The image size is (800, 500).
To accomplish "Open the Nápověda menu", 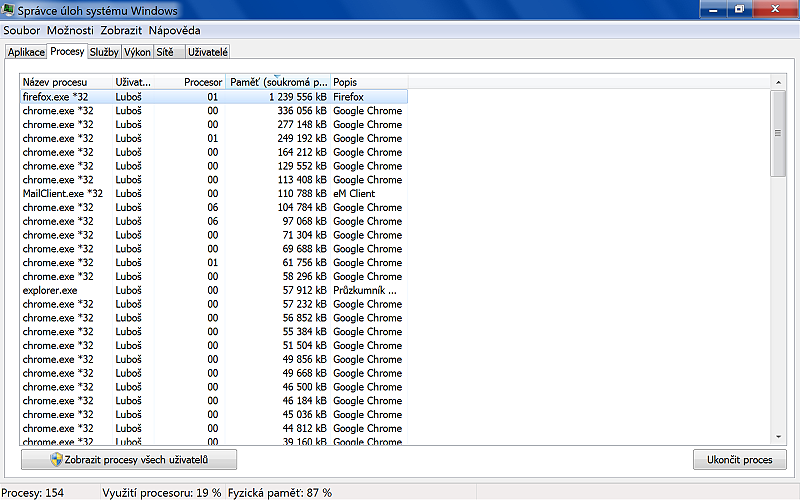I will pyautogui.click(x=175, y=31).
